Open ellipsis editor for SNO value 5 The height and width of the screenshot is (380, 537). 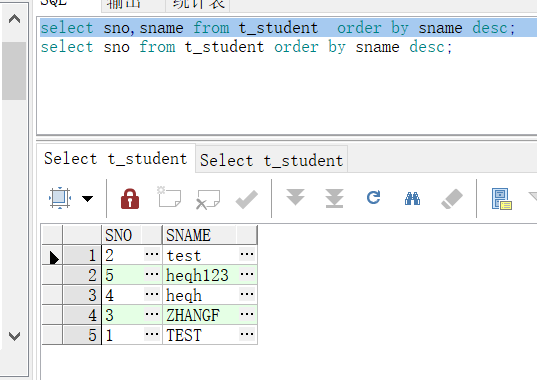point(152,274)
